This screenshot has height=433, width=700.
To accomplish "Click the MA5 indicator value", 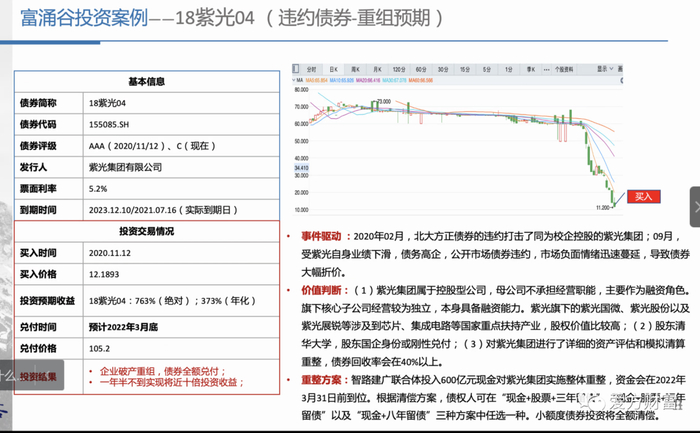I will pyautogui.click(x=317, y=80).
